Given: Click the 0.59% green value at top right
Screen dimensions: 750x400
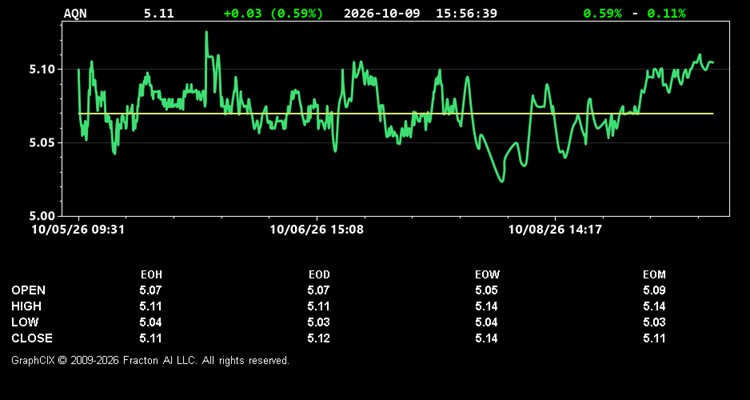Looking at the screenshot, I should pyautogui.click(x=602, y=13).
